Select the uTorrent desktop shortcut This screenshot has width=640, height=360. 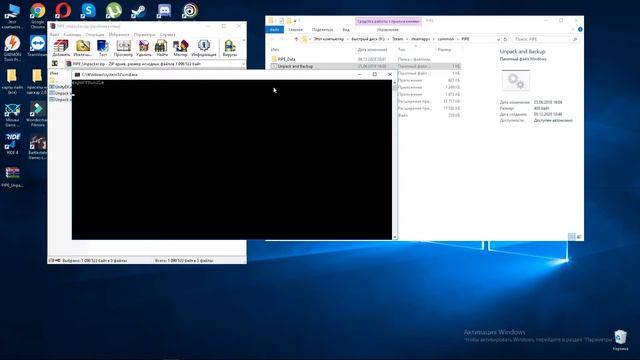[x=113, y=11]
